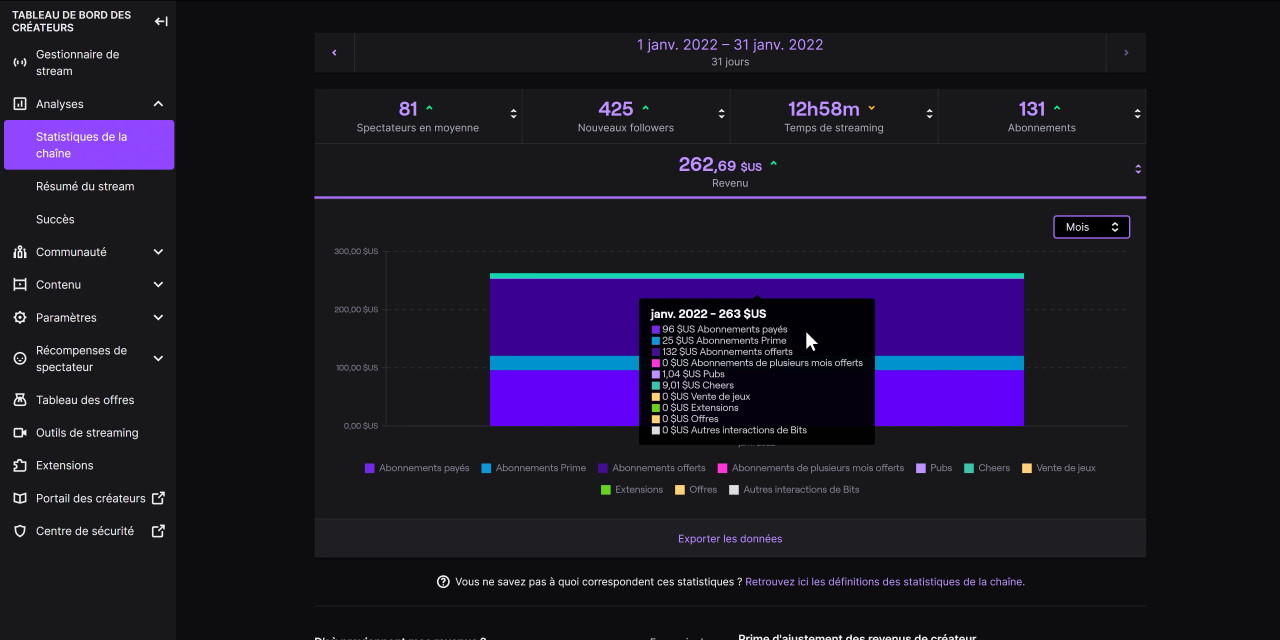The image size is (1280, 640).
Task: Open the Mois period dropdown
Action: coord(1091,227)
